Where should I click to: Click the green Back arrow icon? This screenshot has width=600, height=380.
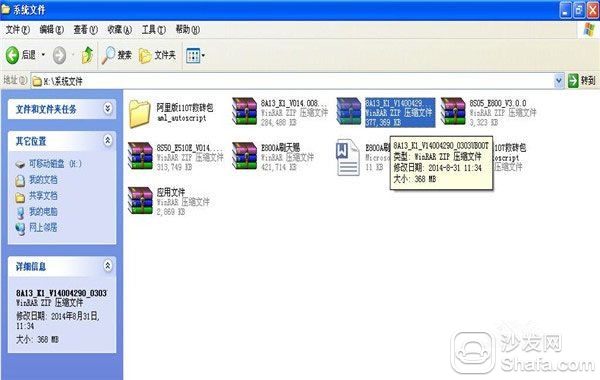point(12,56)
